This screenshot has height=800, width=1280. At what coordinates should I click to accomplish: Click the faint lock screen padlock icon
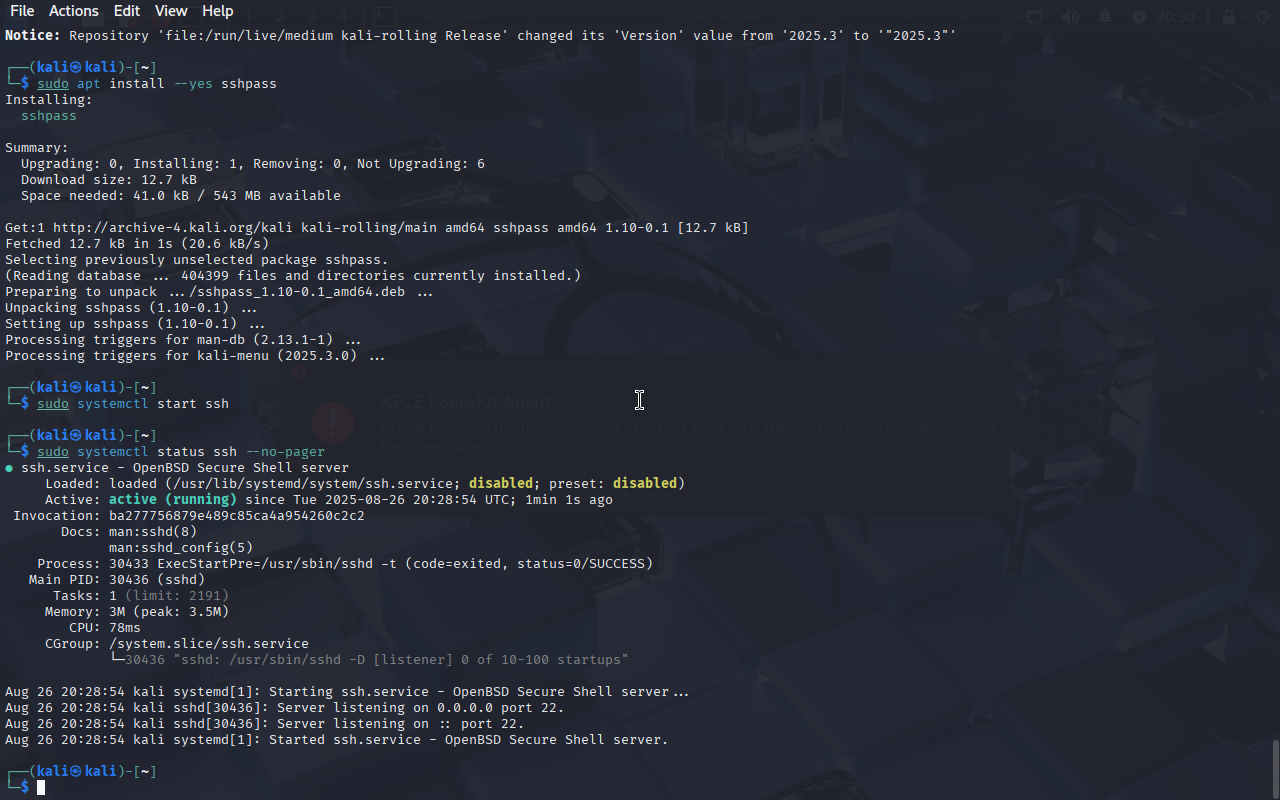click(x=1229, y=17)
